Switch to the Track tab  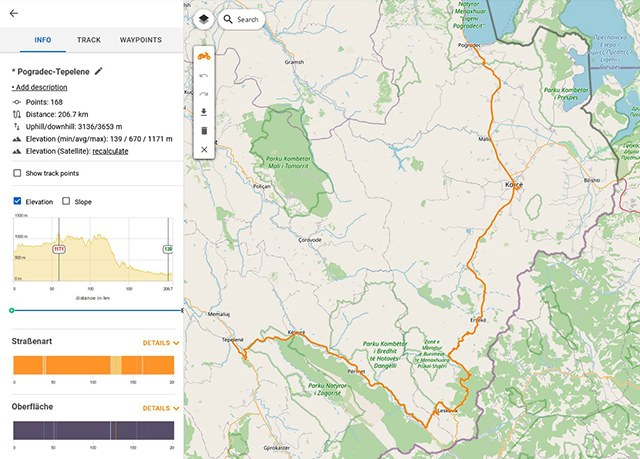tap(89, 40)
